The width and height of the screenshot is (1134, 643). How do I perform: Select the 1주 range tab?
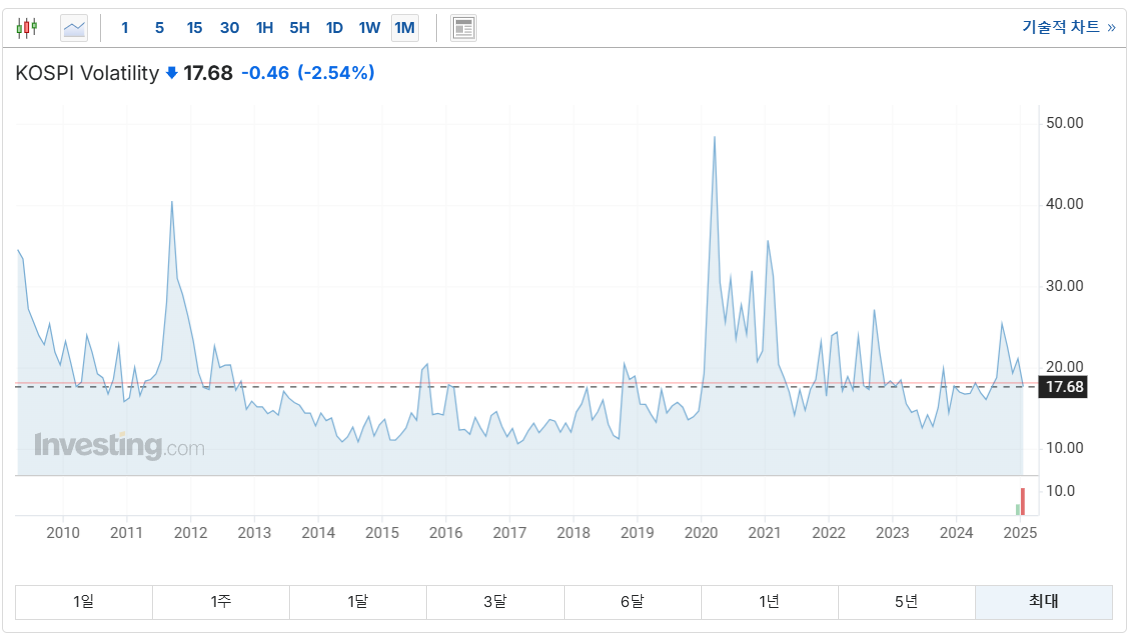click(x=221, y=602)
